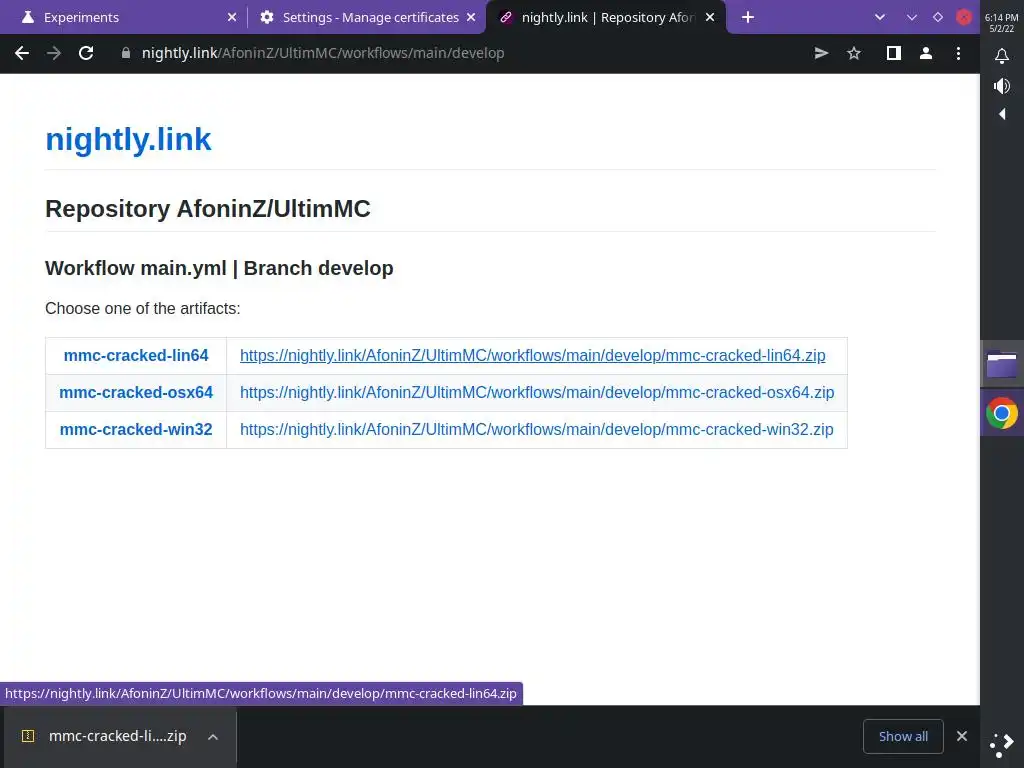
Task: Click the diamond window control icon
Action: point(938,18)
